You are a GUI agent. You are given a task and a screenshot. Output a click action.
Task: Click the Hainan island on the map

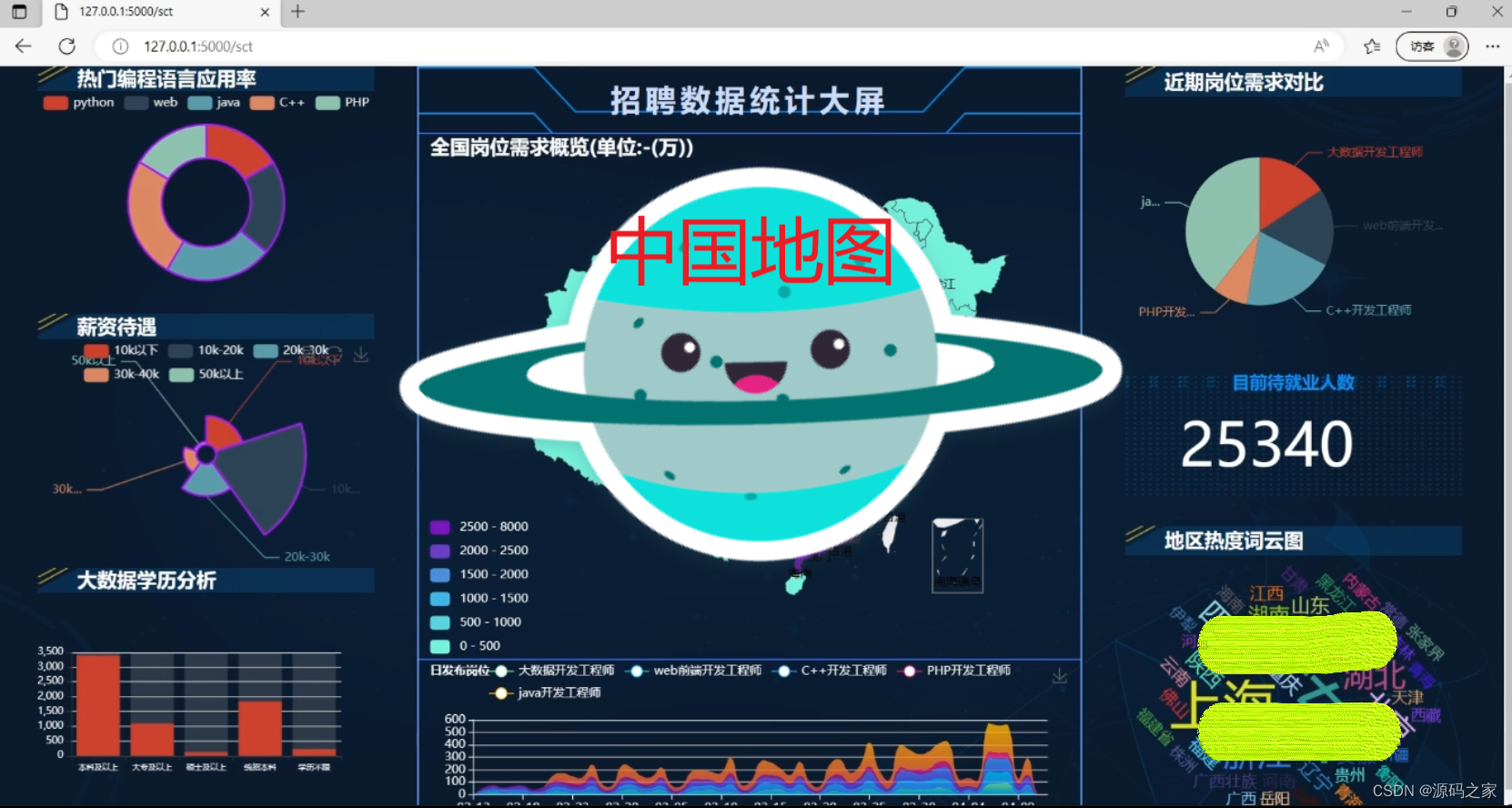click(795, 584)
